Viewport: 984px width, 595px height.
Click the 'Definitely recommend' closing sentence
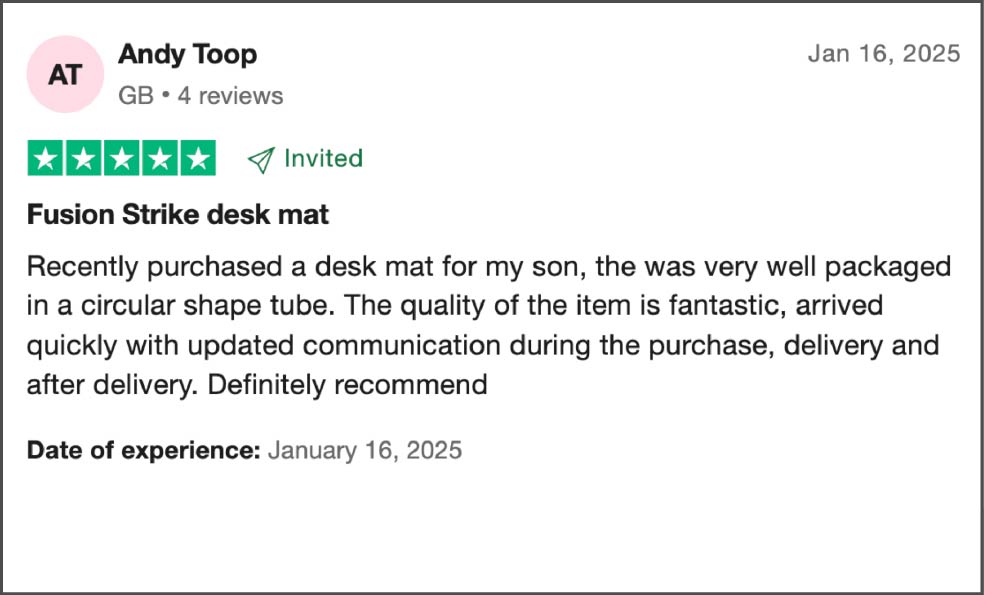pos(347,384)
